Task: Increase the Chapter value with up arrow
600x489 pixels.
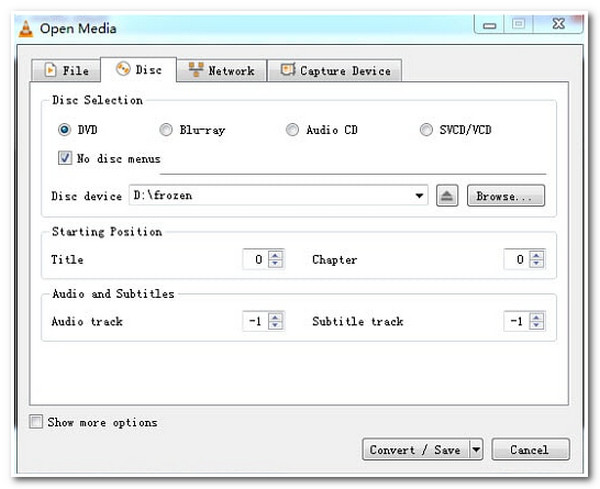Action: pos(536,255)
